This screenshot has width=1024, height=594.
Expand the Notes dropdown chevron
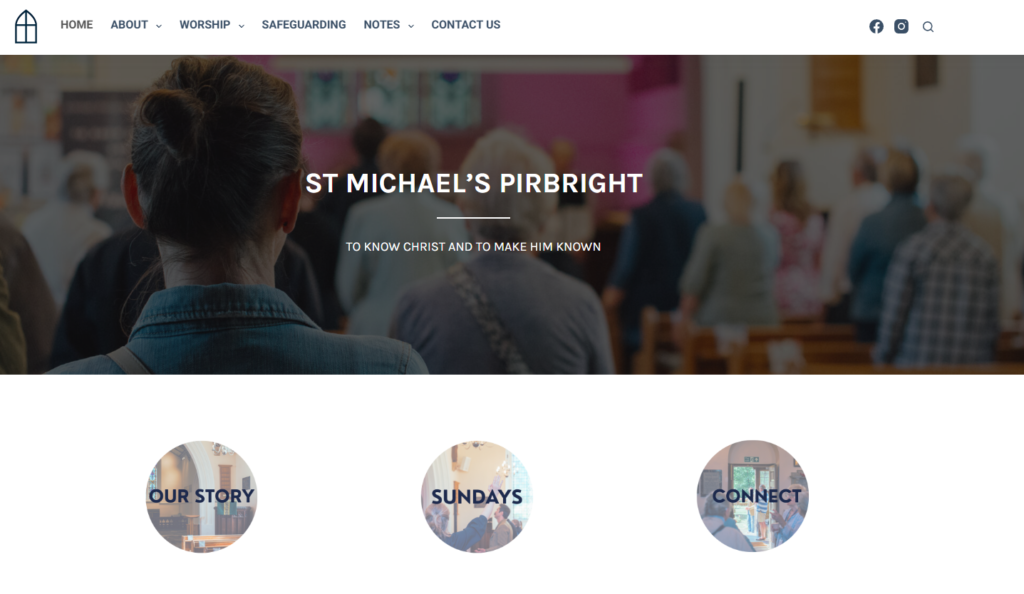(411, 26)
